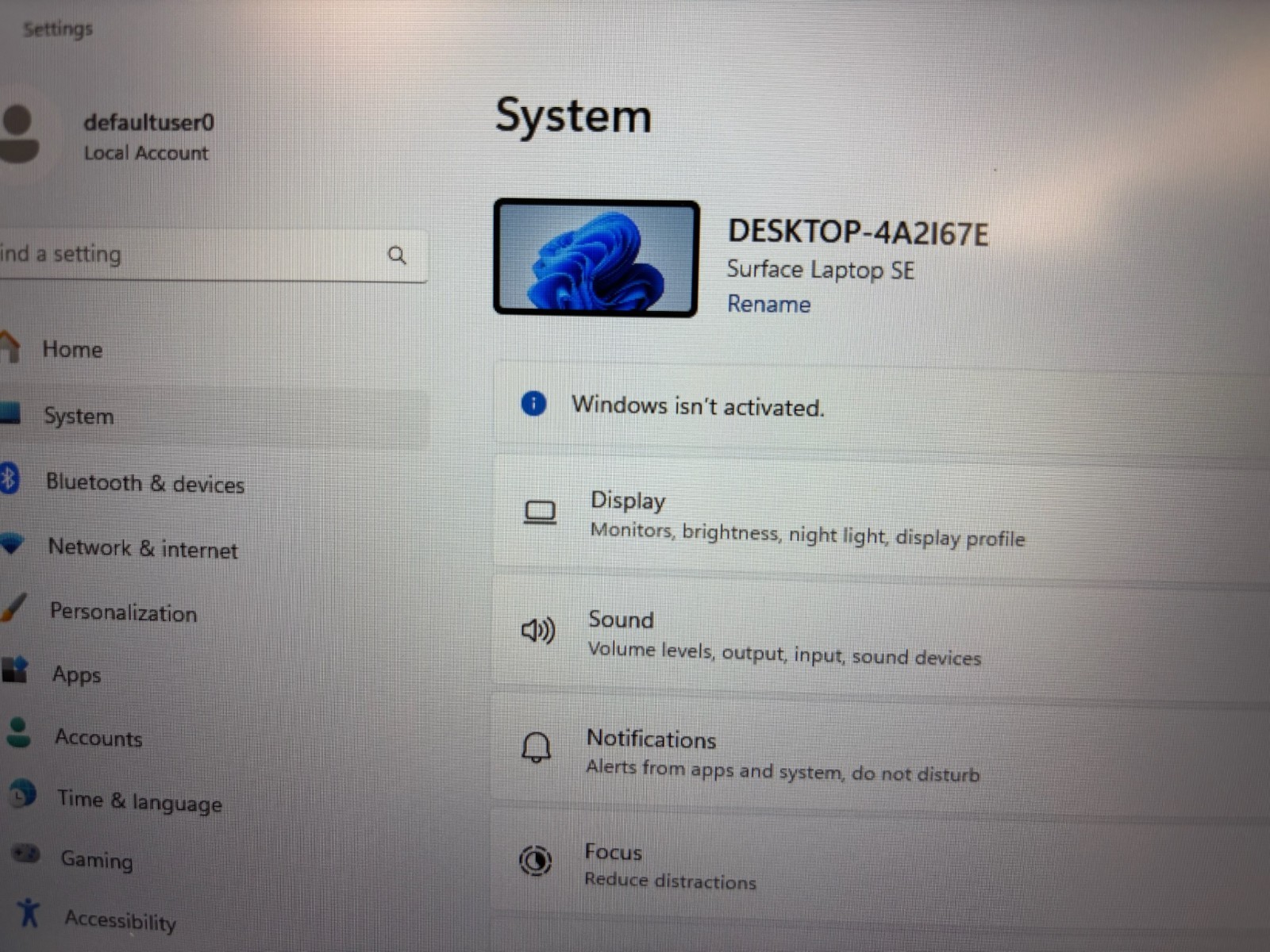Click the Display monitor icon
This screenshot has width=1270, height=952.
541,512
